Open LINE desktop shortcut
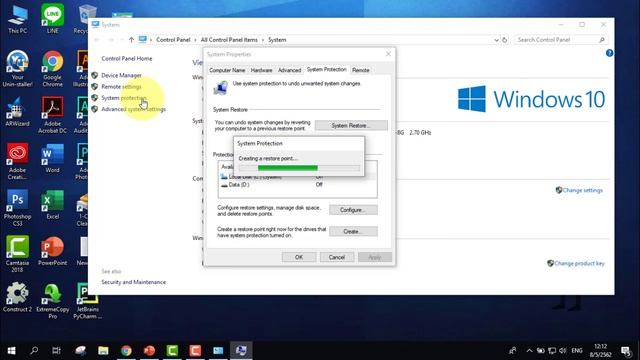640x360 pixels. (x=53, y=19)
